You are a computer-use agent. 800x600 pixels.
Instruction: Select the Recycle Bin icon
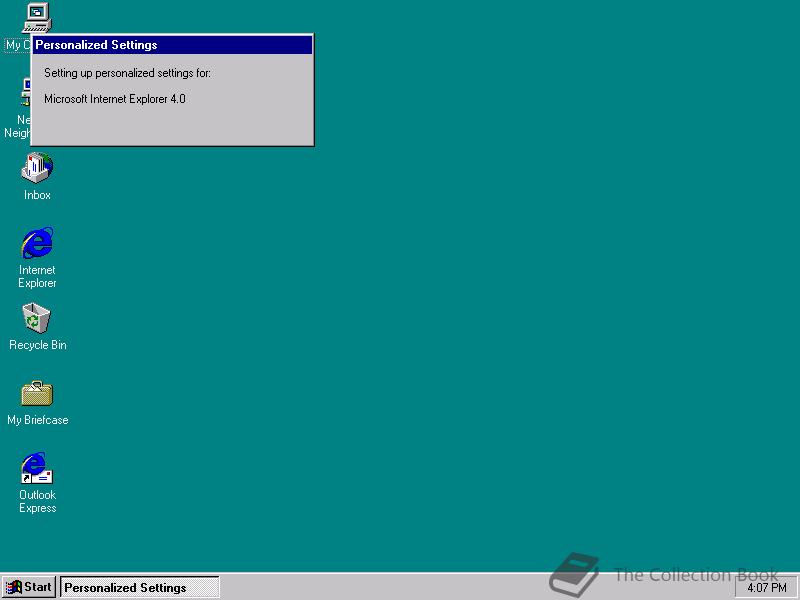pyautogui.click(x=37, y=318)
